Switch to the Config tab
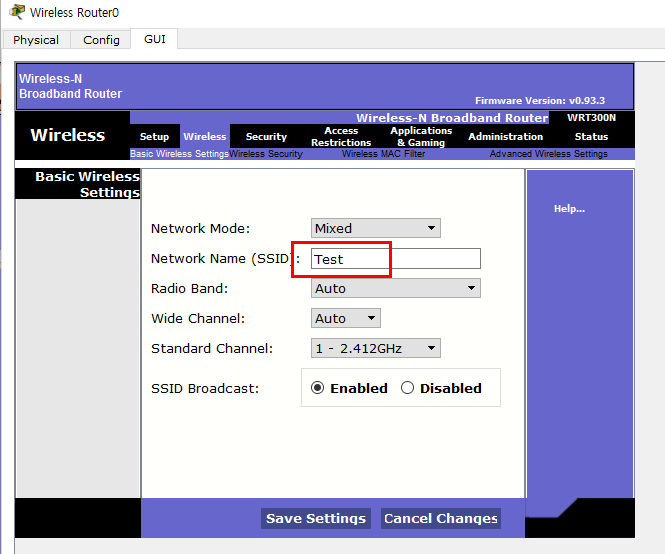Screen dimensions: 665x554 (x=101, y=40)
